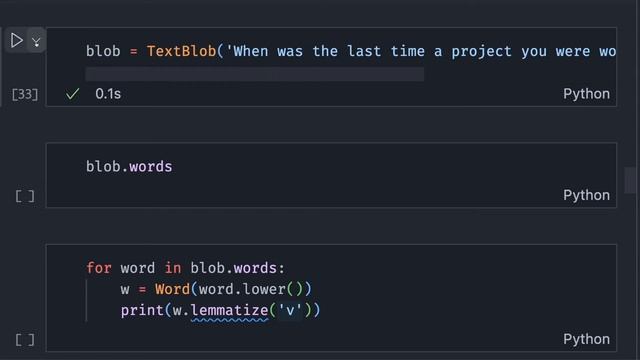Click the 'v' string argument

(290, 311)
